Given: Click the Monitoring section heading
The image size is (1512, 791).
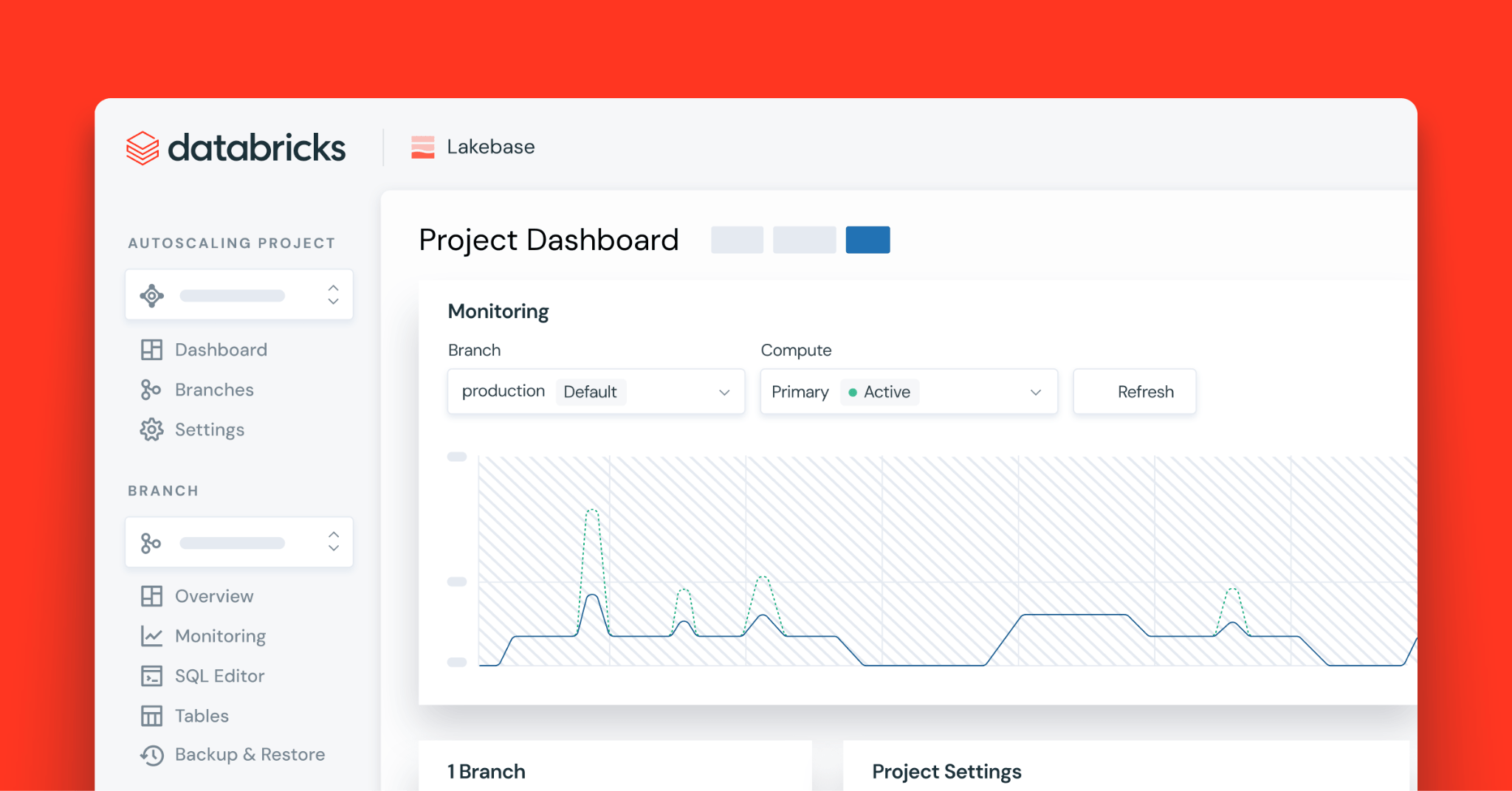Looking at the screenshot, I should click(498, 311).
